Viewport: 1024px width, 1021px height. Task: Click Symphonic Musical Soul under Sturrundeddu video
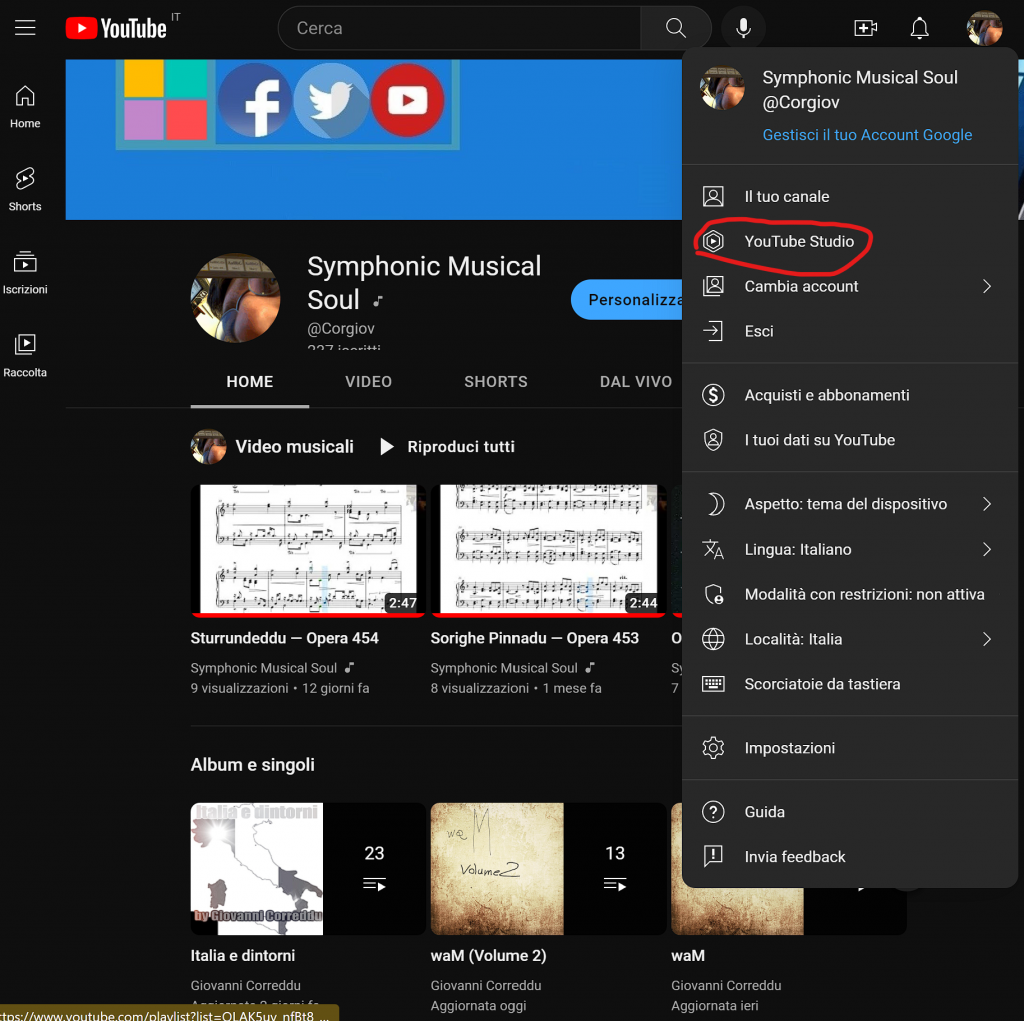tap(263, 668)
